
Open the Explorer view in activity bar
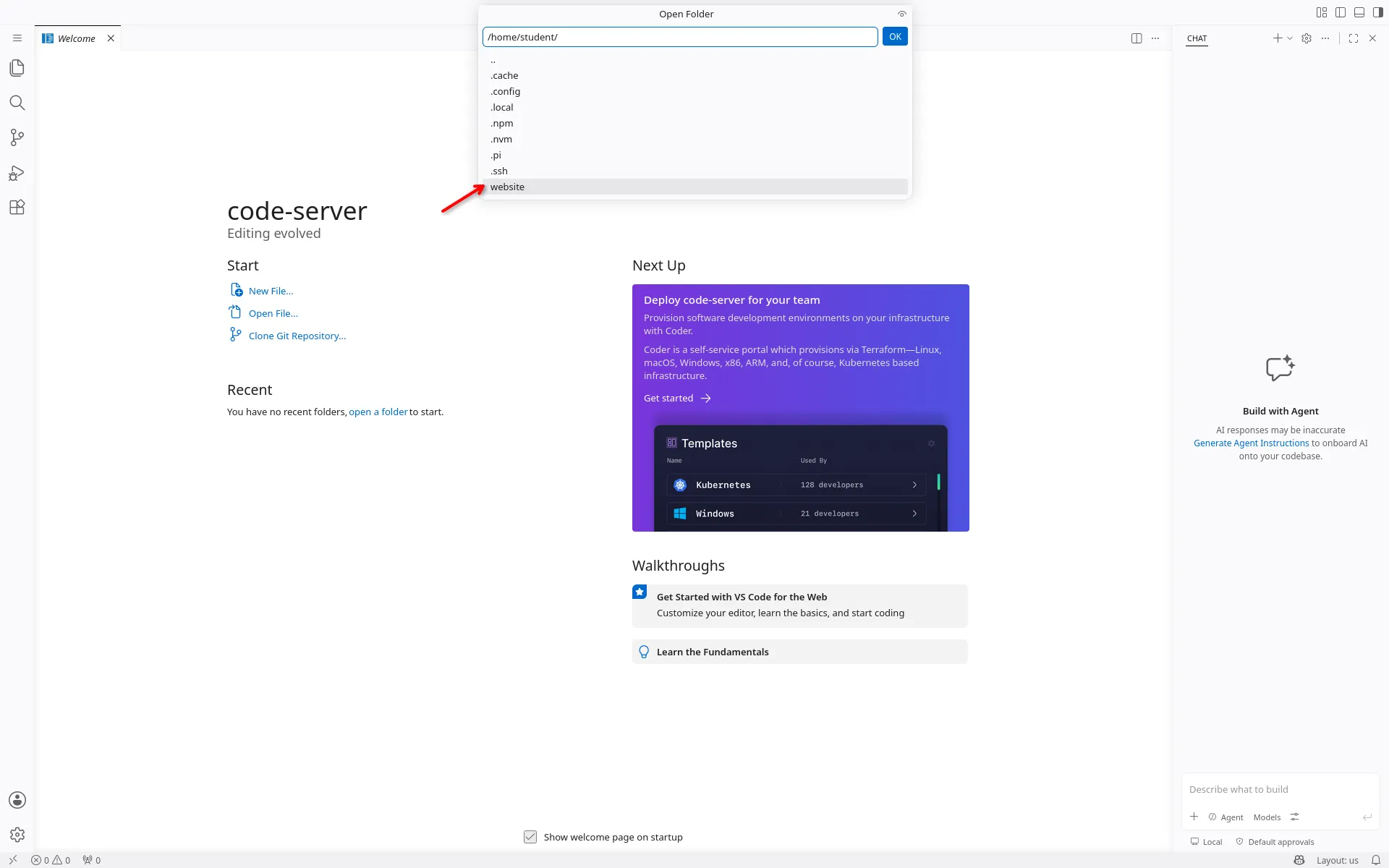pos(17,68)
